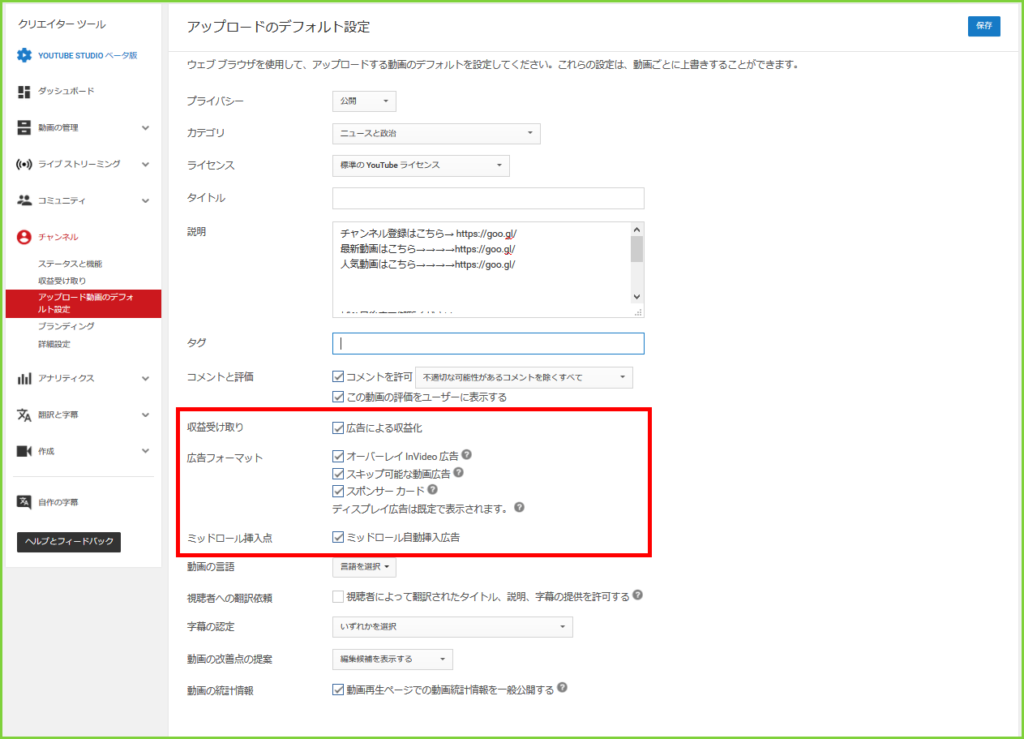1024x739 pixels.
Task: Click help icon beside スポンサー カード
Action: (432, 490)
